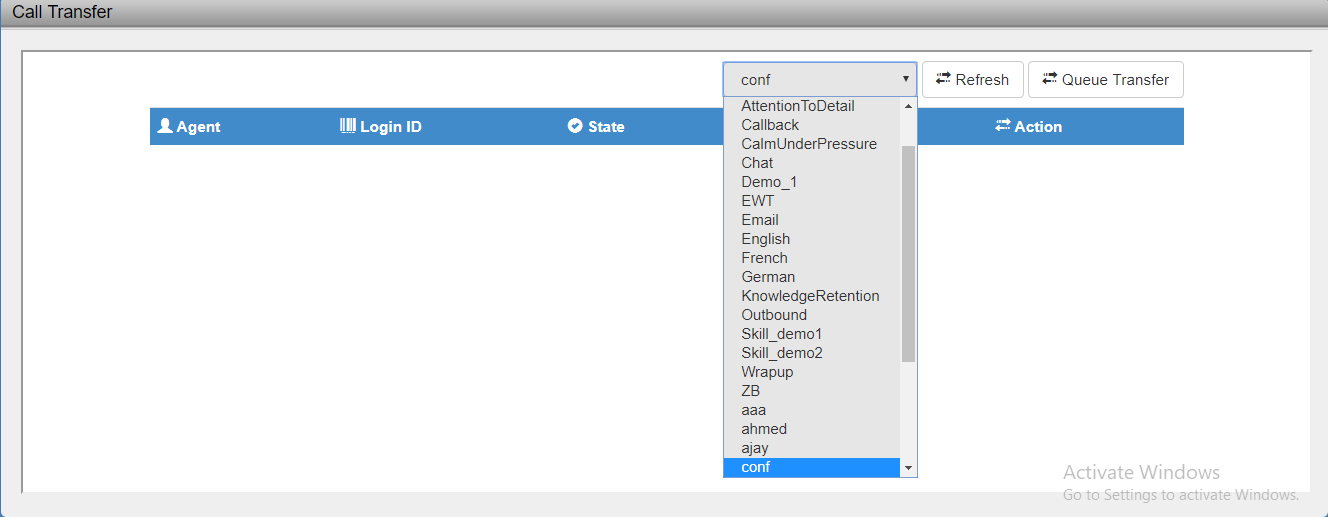The image size is (1328, 517).
Task: Click the Agent person icon in header
Action: (166, 126)
